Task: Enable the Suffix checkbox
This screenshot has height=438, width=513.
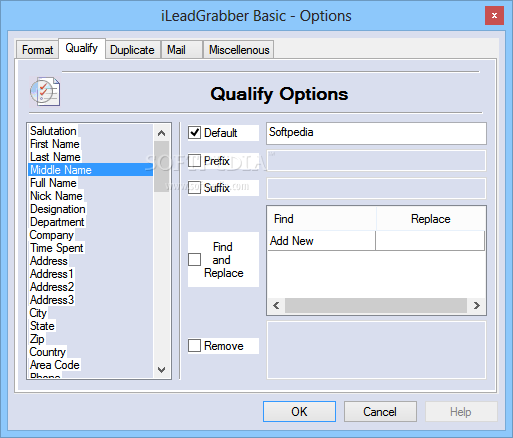Action: (194, 188)
